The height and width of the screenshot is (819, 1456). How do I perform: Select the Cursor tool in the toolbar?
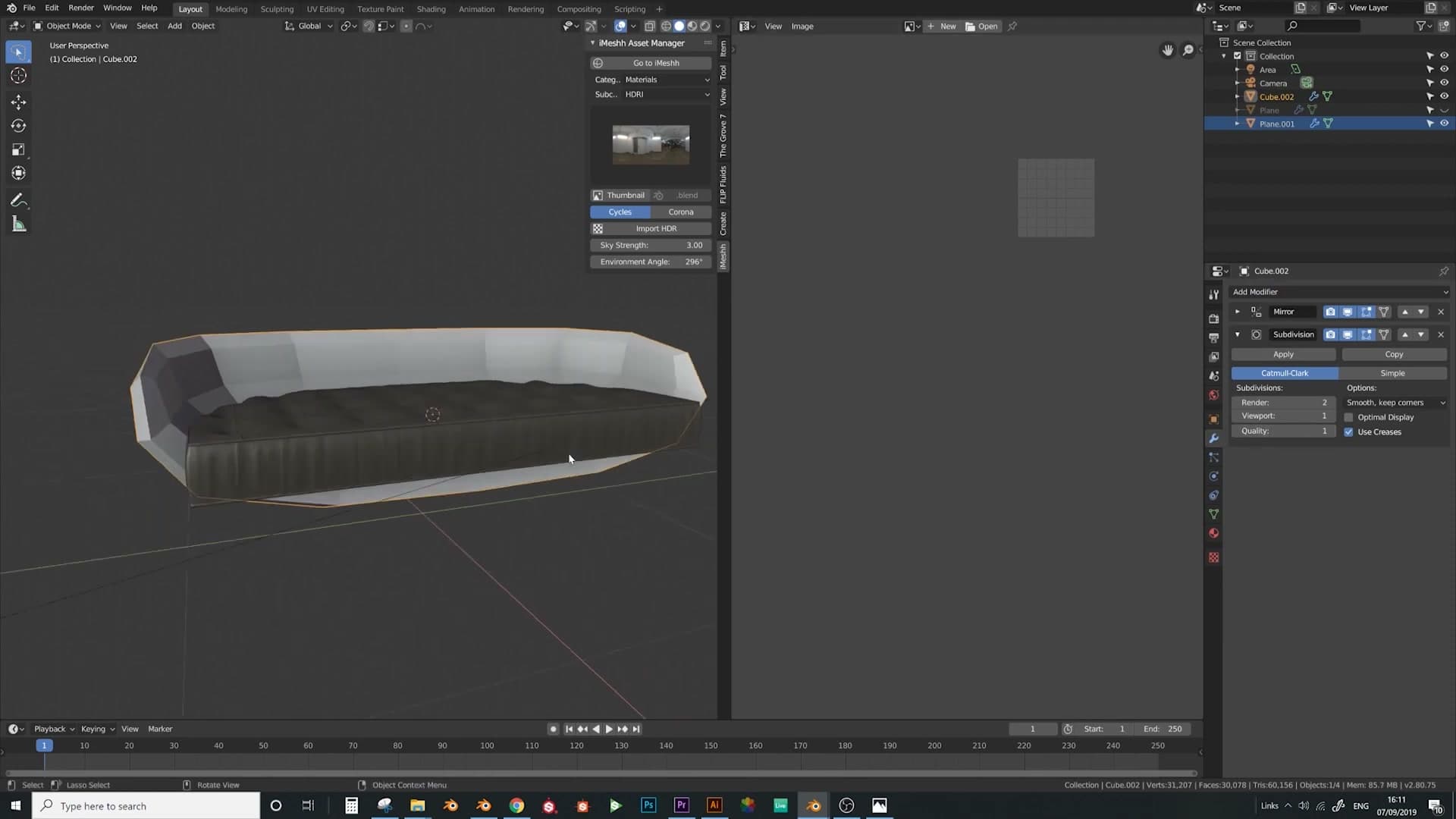point(18,75)
